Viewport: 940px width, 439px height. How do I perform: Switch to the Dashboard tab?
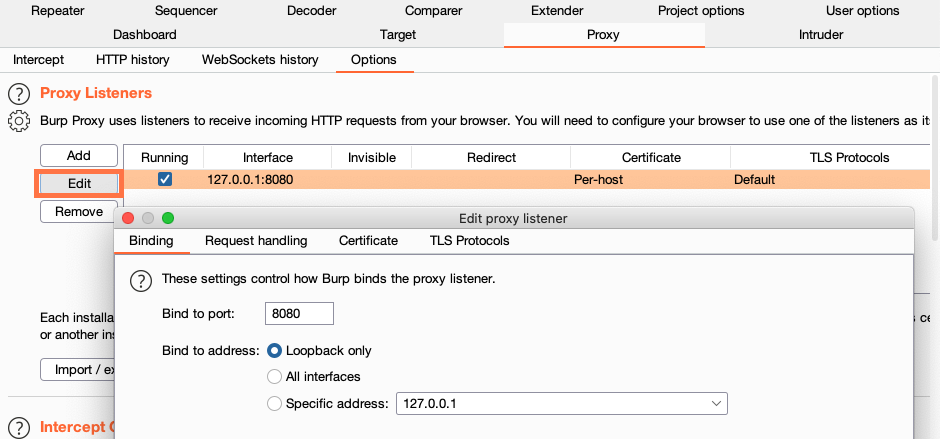[x=144, y=35]
